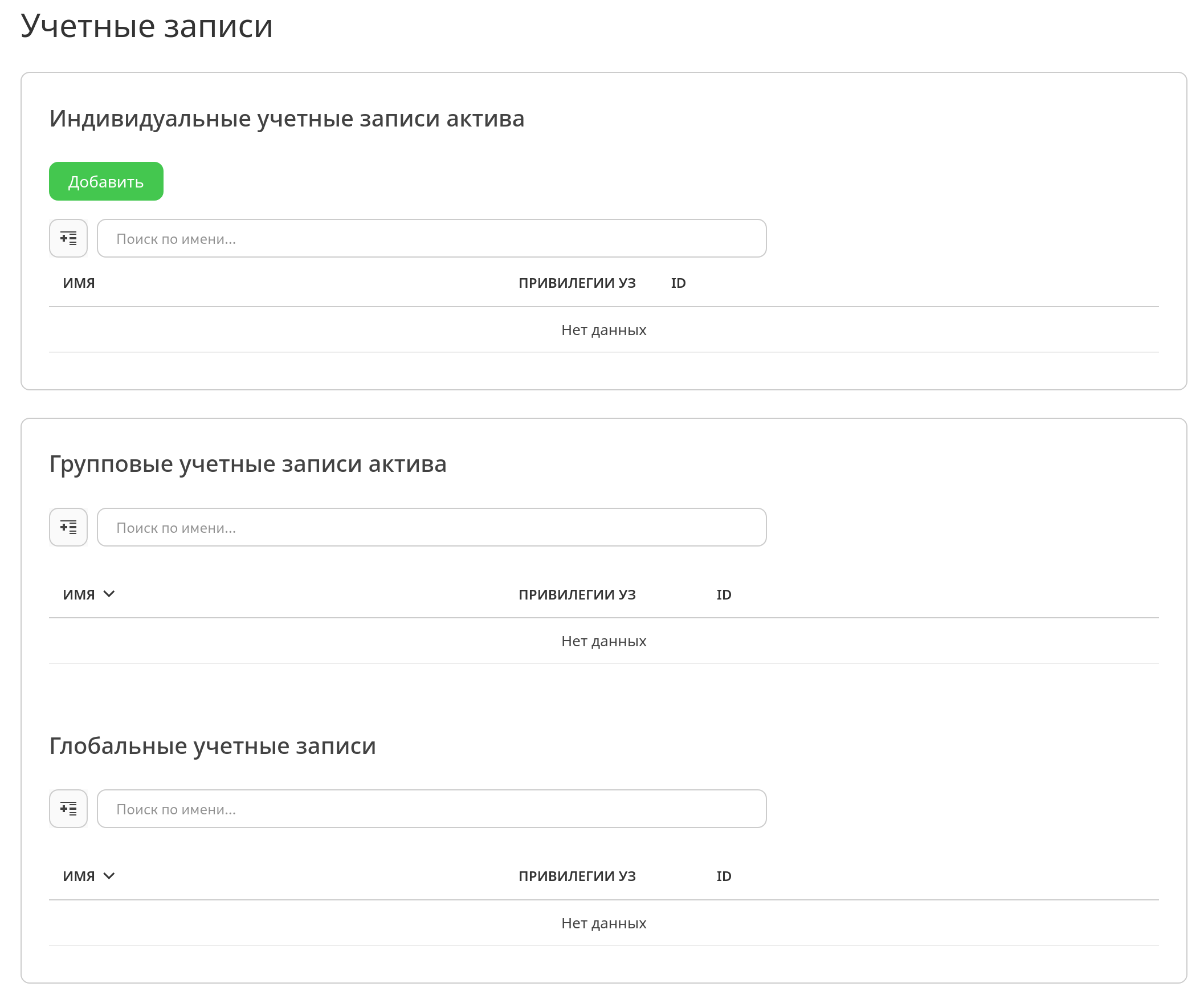
Task: Click ID column header in group accounts table
Action: point(724,595)
